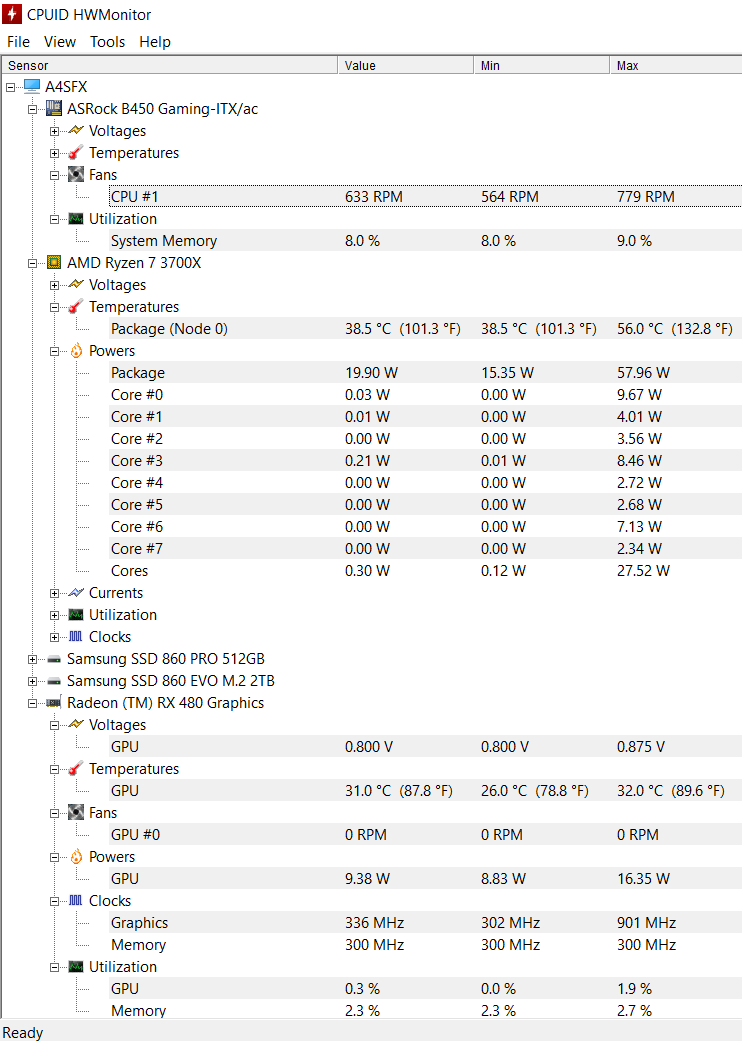Screen dimensions: 742x1041
Task: Click the 57.96 W max package power value
Action: 643,372
